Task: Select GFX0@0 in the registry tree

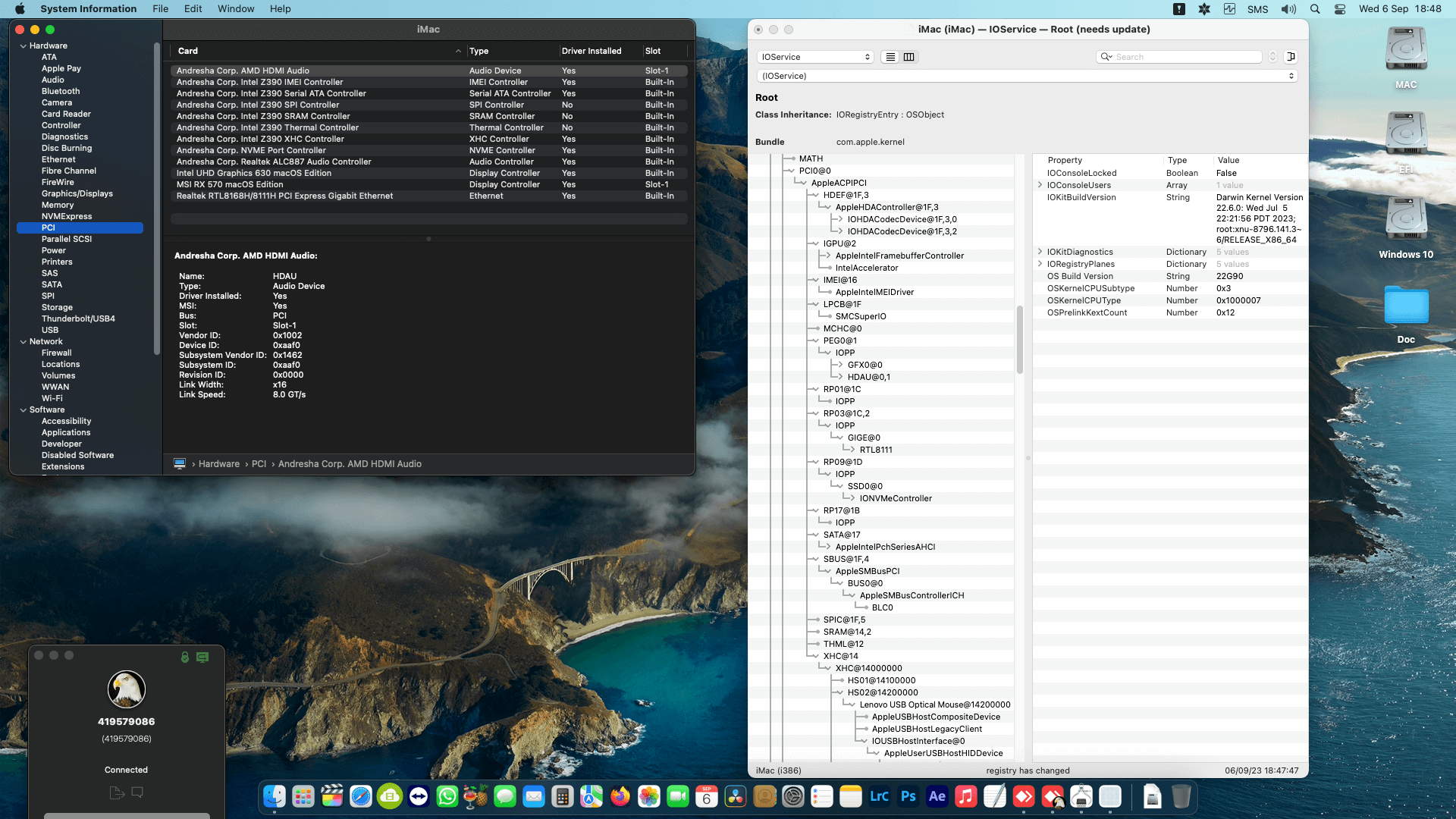Action: [x=865, y=365]
